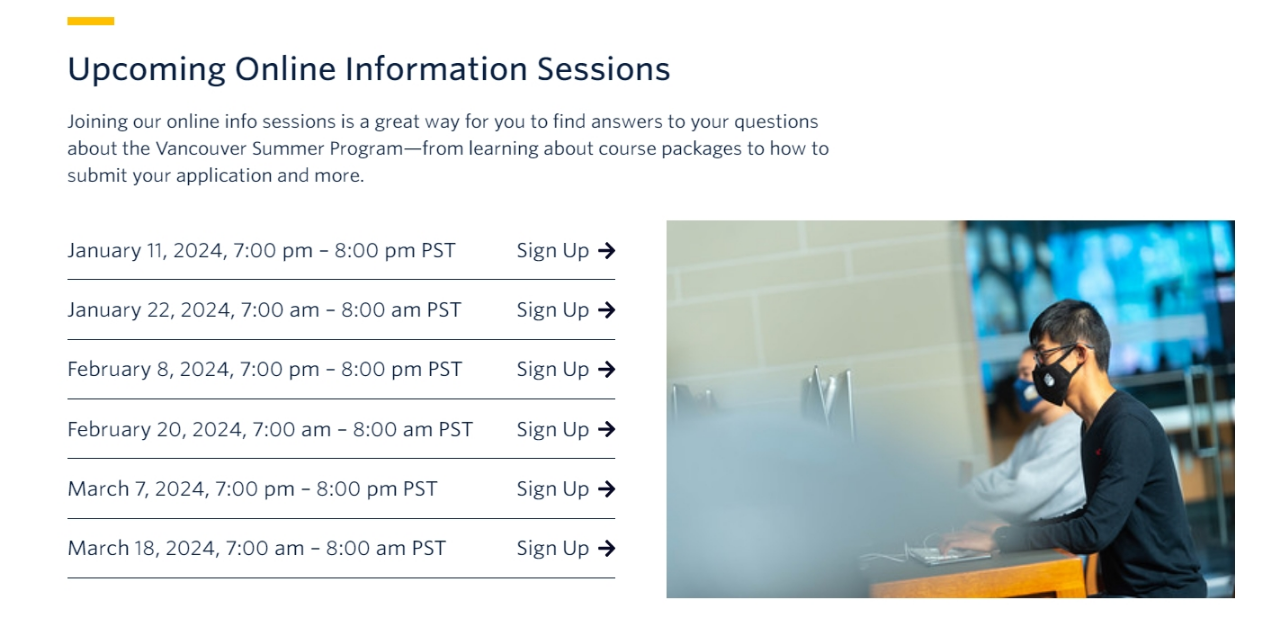Click the Upcoming Online Information Sessions heading
Screen dimensions: 1280x630
pyautogui.click(x=368, y=69)
